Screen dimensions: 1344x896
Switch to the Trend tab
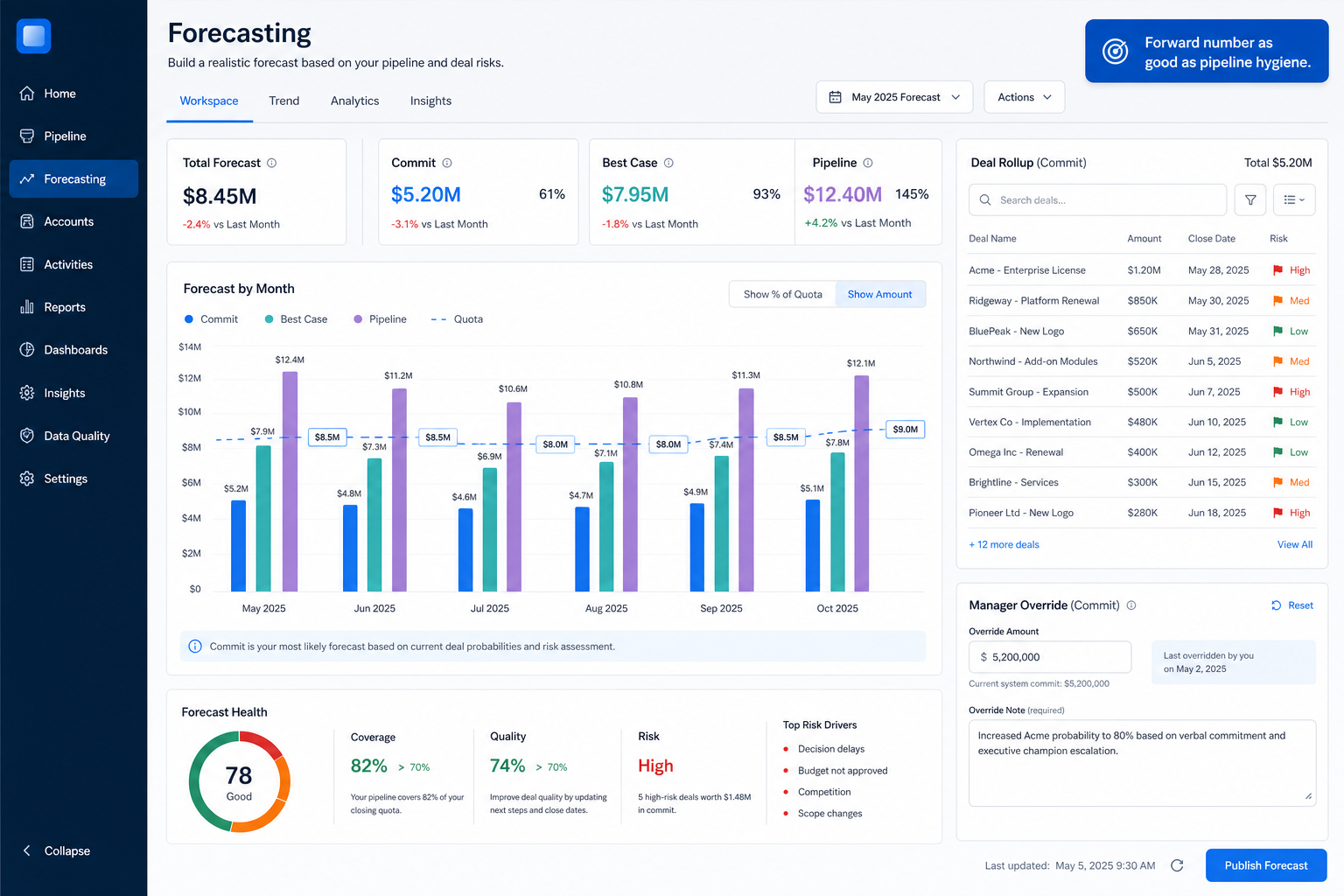[284, 101]
